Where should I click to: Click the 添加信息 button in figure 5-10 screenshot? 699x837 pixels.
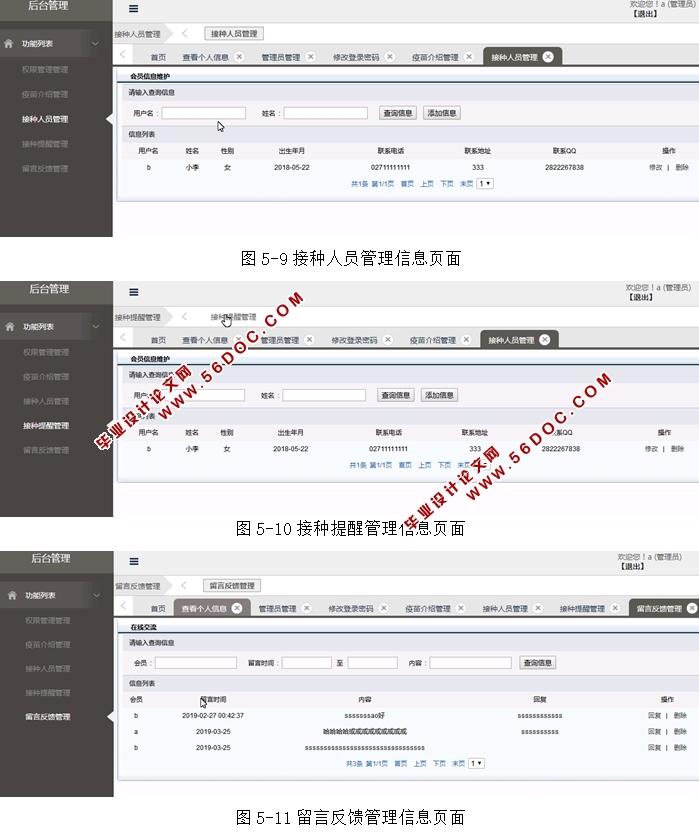439,396
